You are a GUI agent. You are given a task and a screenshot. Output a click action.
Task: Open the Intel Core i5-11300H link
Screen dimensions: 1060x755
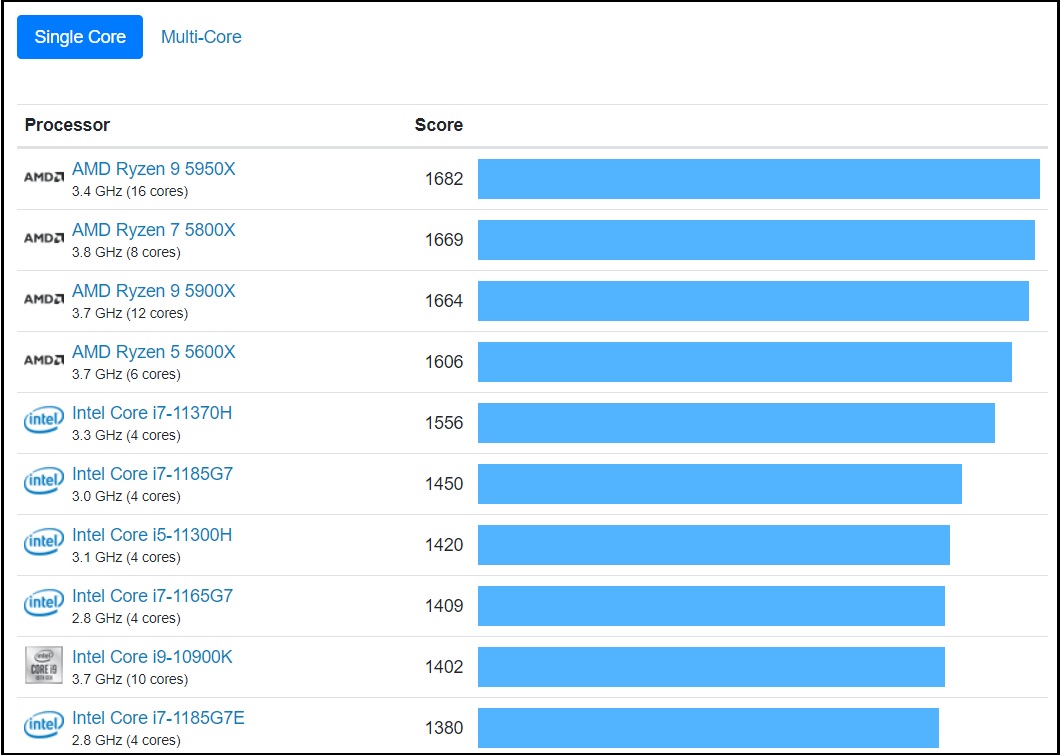pyautogui.click(x=152, y=535)
